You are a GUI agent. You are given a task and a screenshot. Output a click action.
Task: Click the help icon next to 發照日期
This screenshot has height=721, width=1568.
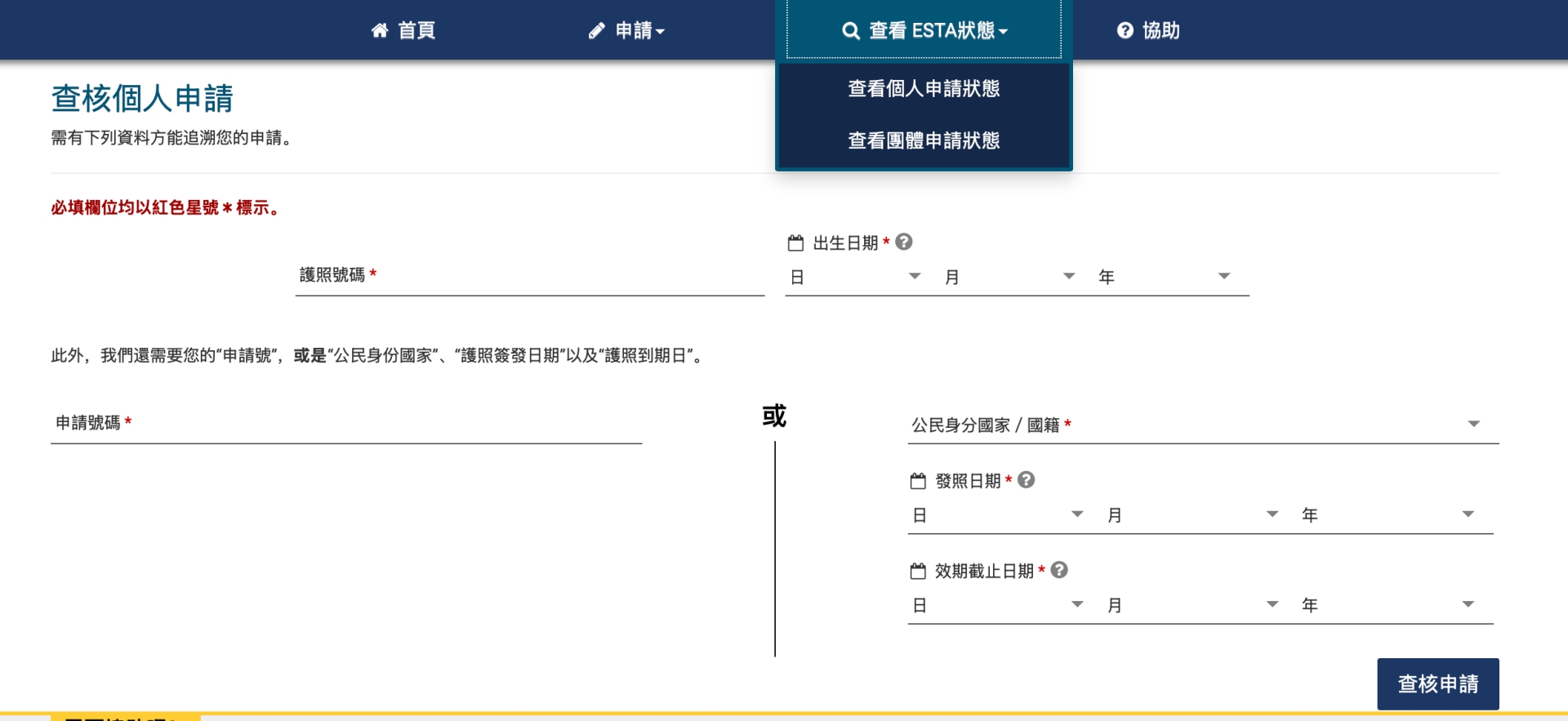tap(1027, 480)
